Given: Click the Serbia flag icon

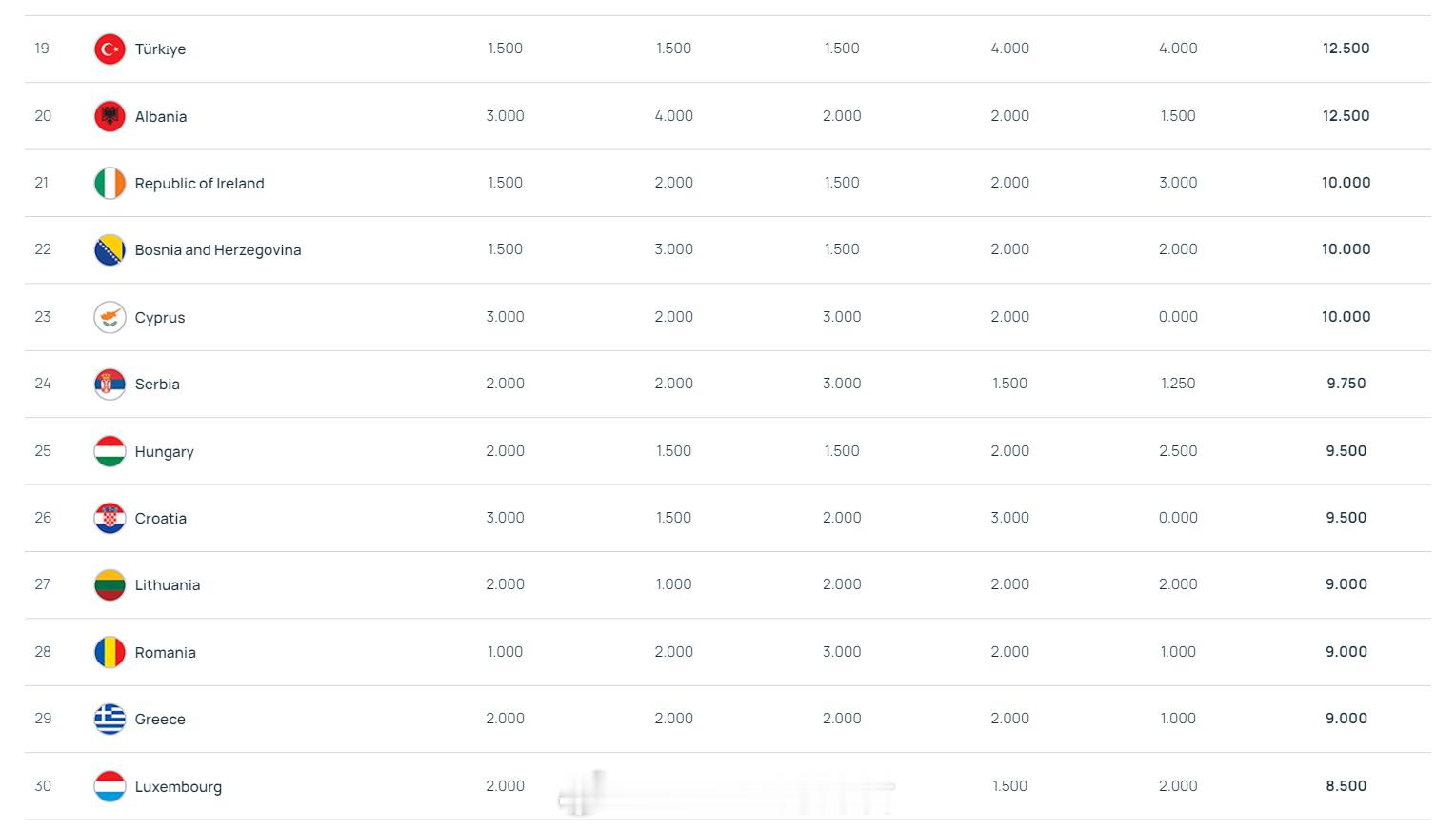Looking at the screenshot, I should tap(110, 384).
